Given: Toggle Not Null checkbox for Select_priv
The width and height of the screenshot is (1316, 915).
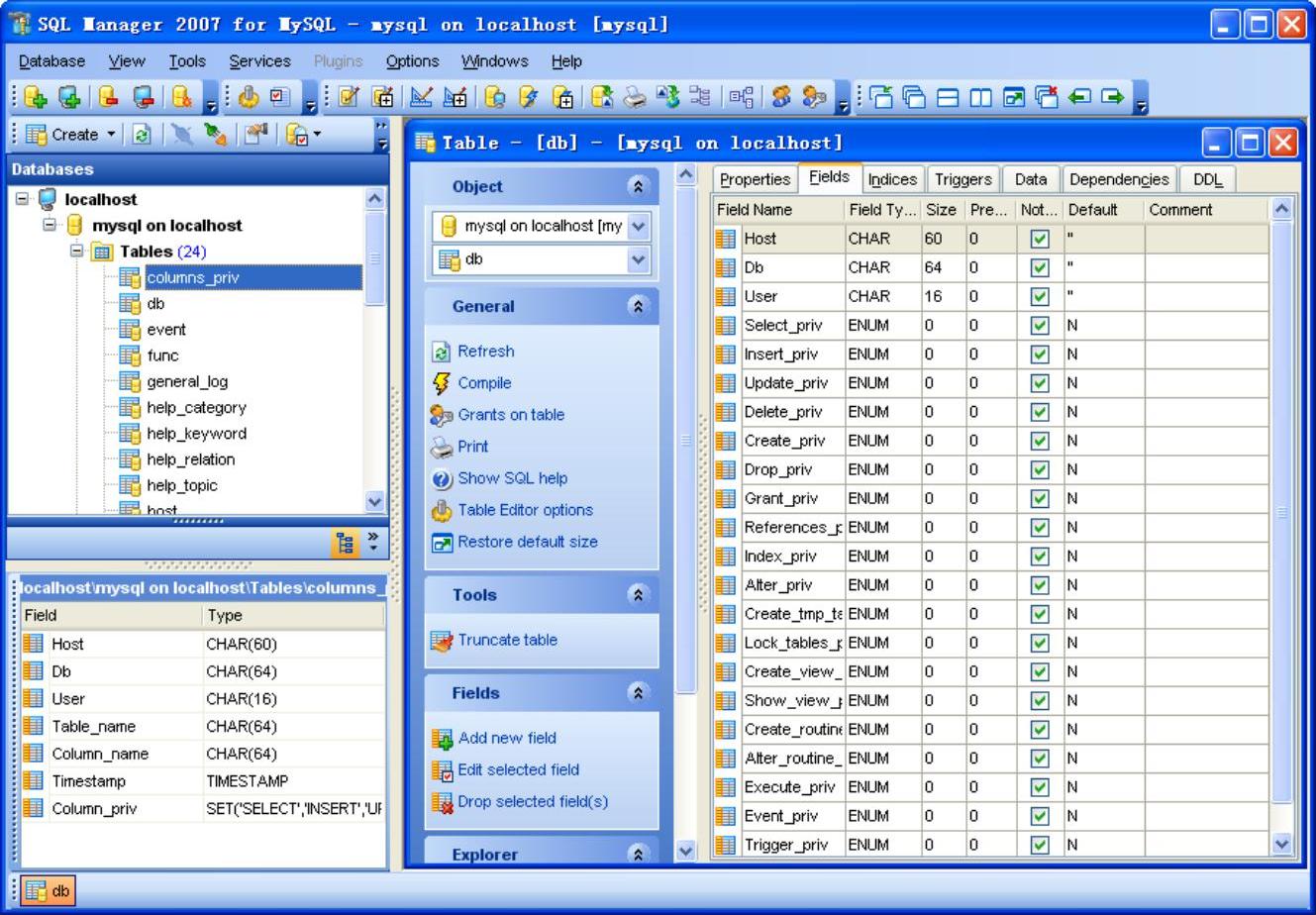Looking at the screenshot, I should 1039,325.
